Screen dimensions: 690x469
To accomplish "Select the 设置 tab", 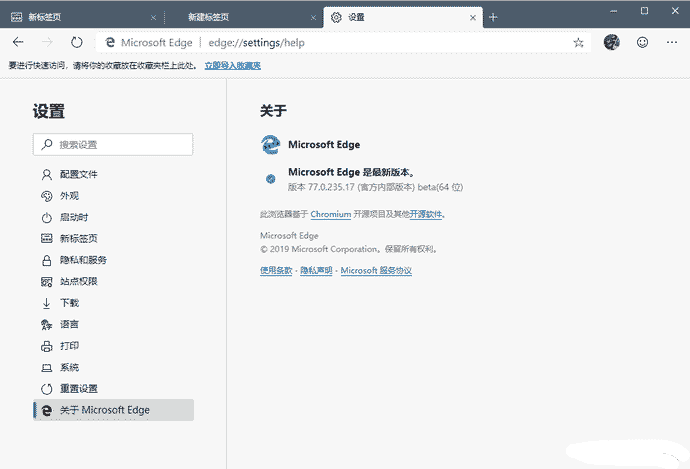I will 403,18.
